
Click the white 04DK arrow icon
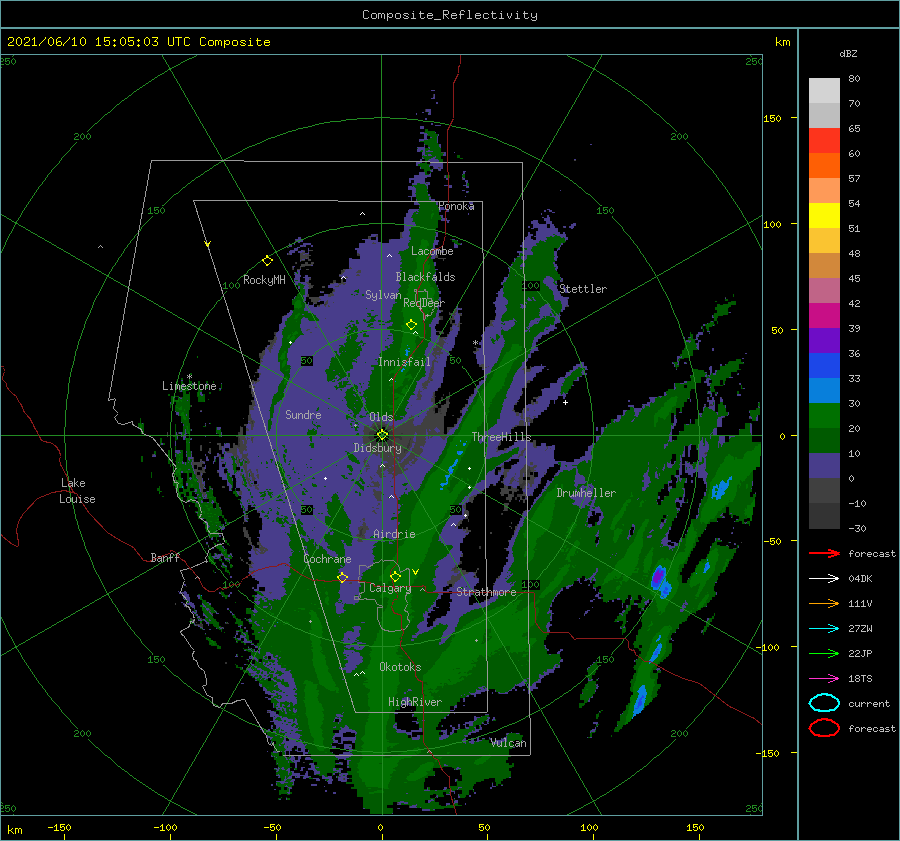[824, 579]
